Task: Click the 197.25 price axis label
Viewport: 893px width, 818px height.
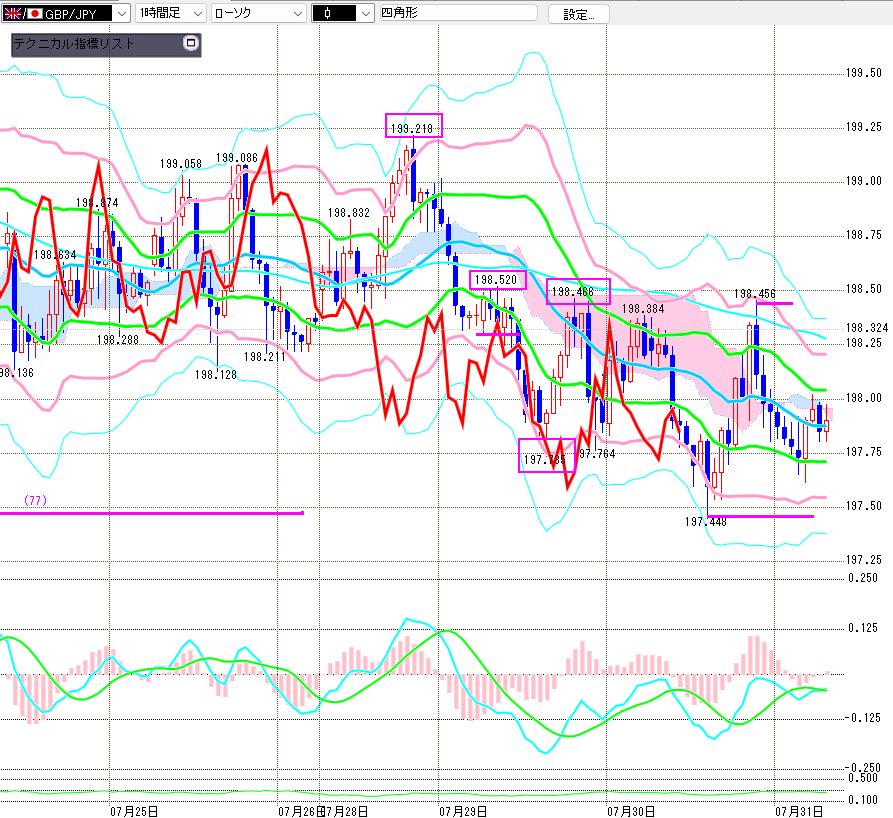Action: pos(863,560)
